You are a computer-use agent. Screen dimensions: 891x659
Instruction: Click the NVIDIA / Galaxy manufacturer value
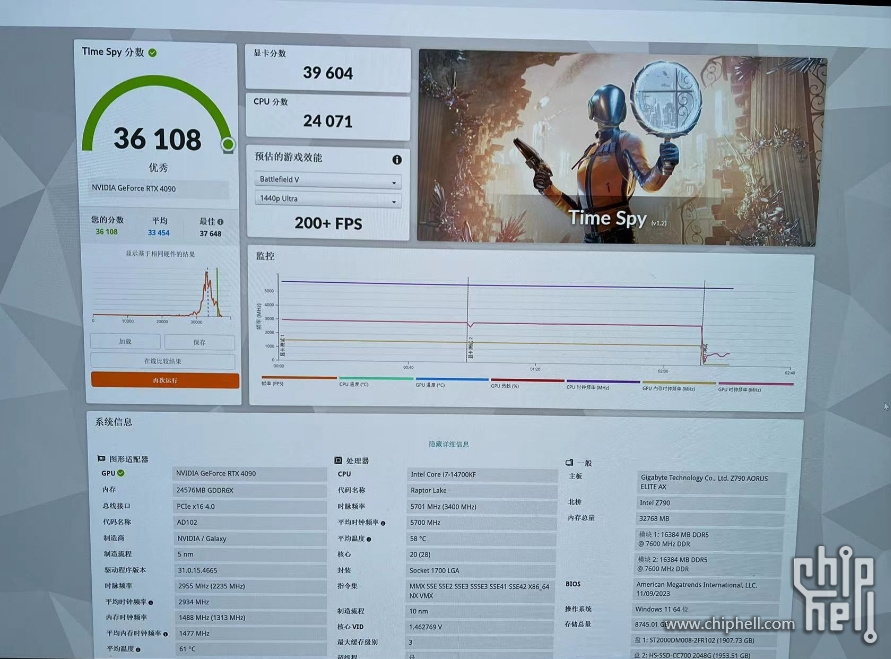click(x=249, y=538)
